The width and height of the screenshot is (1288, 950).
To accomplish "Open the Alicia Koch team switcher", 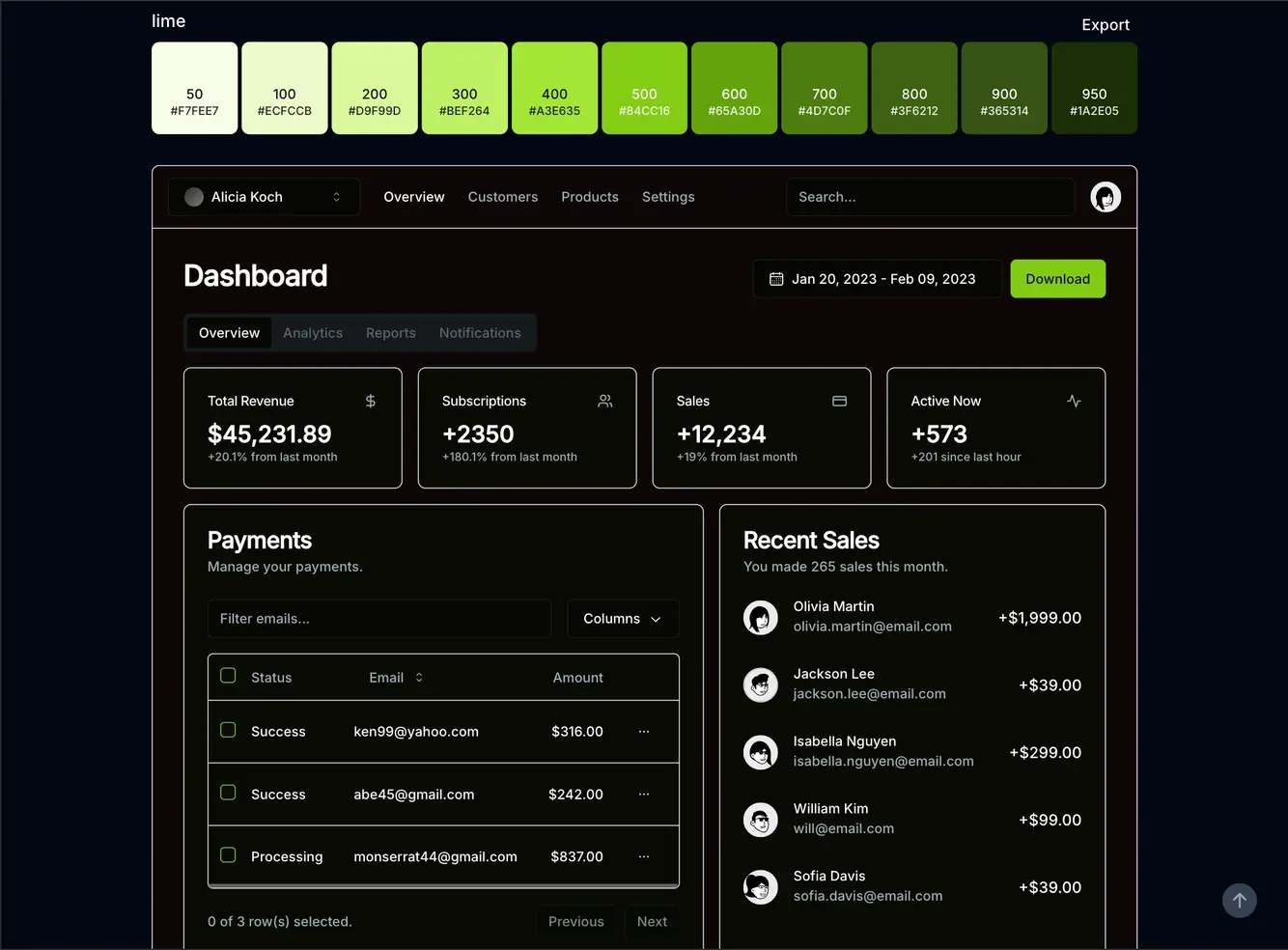I will [264, 197].
